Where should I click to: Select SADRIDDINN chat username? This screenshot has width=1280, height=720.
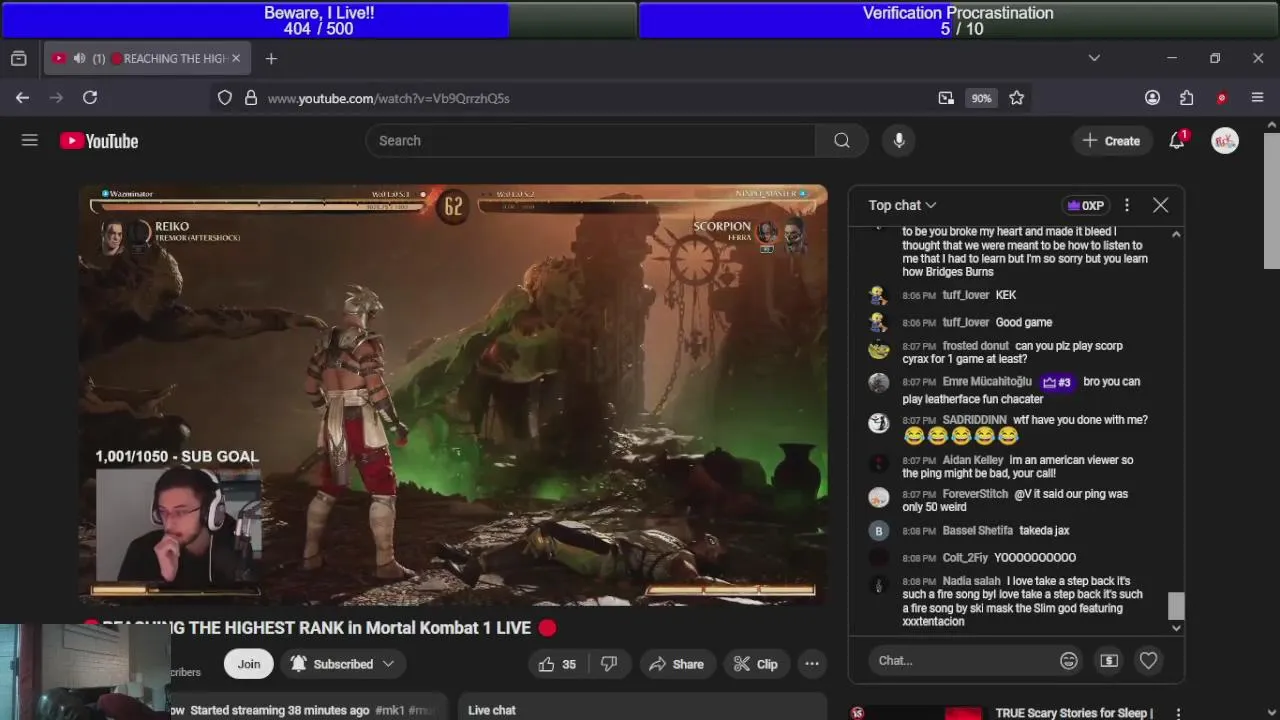click(974, 420)
